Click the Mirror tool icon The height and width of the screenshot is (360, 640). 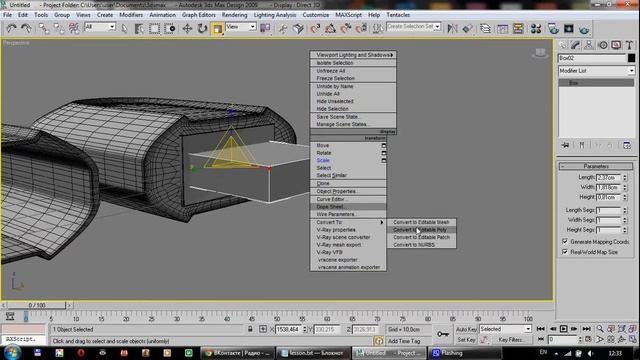pyautogui.click(x=452, y=28)
